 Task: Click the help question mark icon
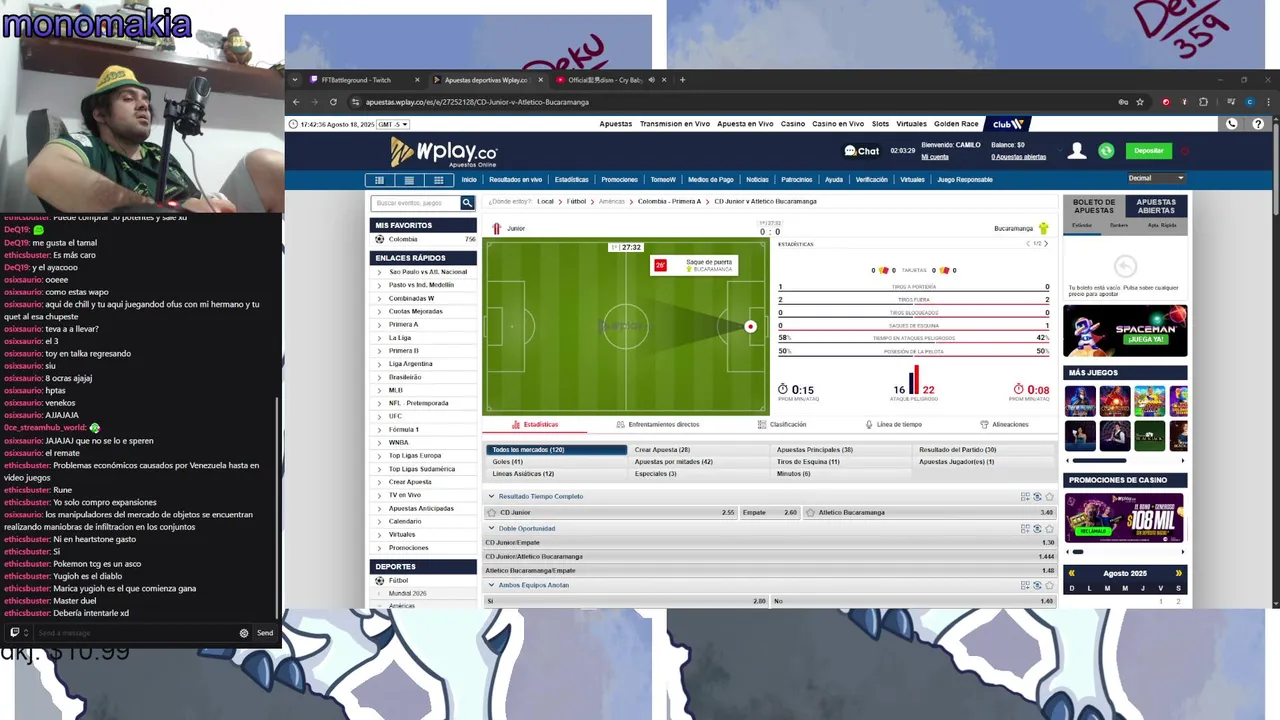(x=1258, y=124)
